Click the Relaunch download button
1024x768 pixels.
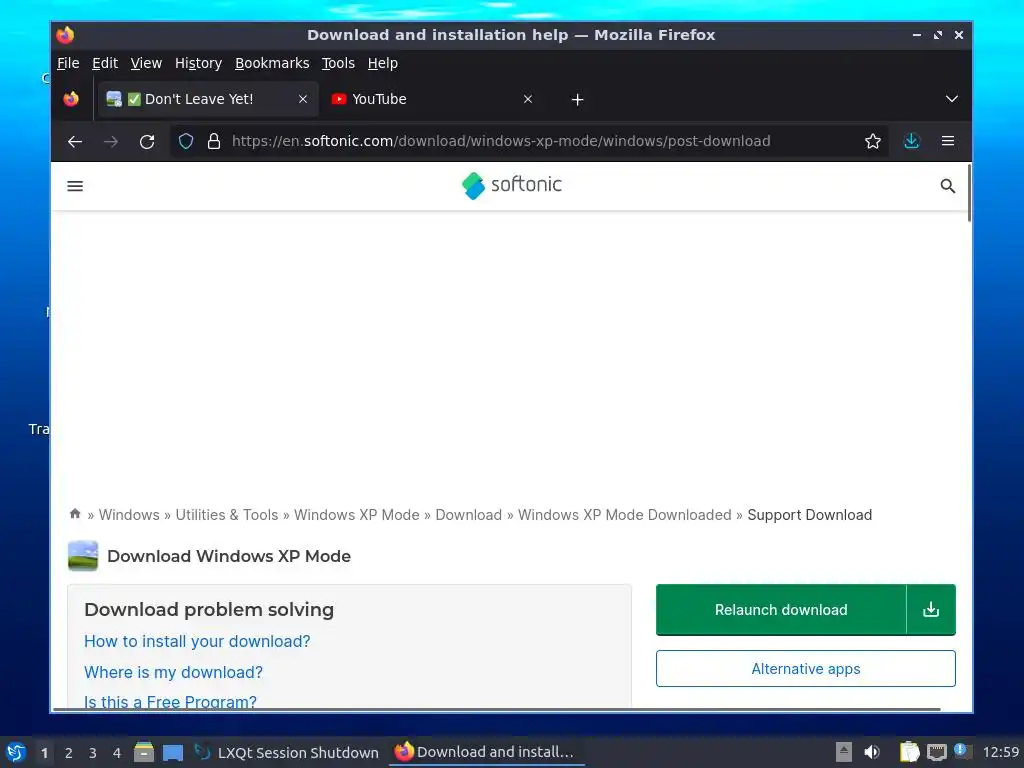(x=780, y=609)
